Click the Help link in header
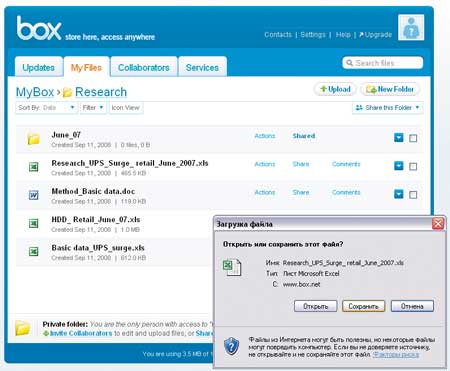Screen dimensions: 450x371 pos(343,35)
